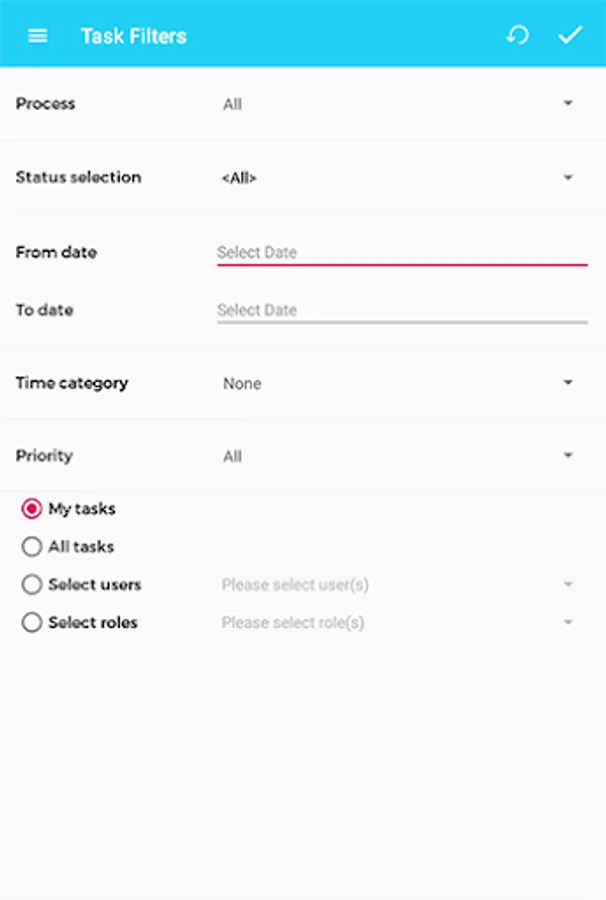The height and width of the screenshot is (900, 606).
Task: Choose the Select roles radio option
Action: pyautogui.click(x=32, y=622)
